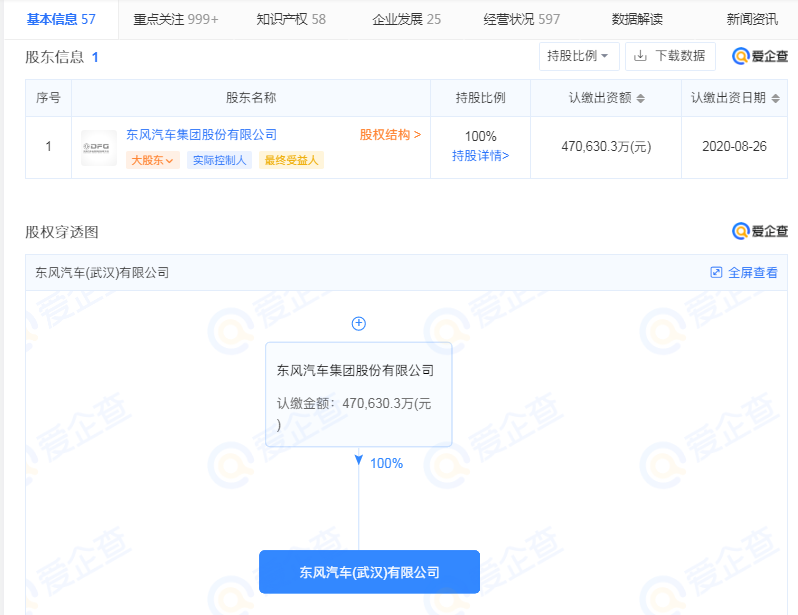Switch to the 重点关注 tab
The image size is (798, 615).
pyautogui.click(x=176, y=19)
